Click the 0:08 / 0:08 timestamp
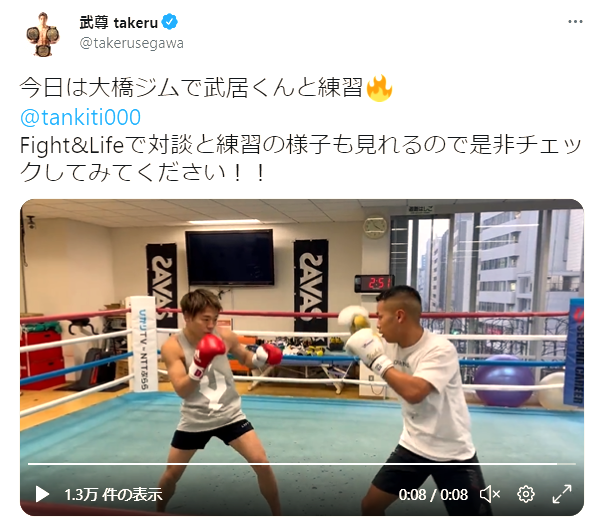The height and width of the screenshot is (525, 597). (433, 495)
